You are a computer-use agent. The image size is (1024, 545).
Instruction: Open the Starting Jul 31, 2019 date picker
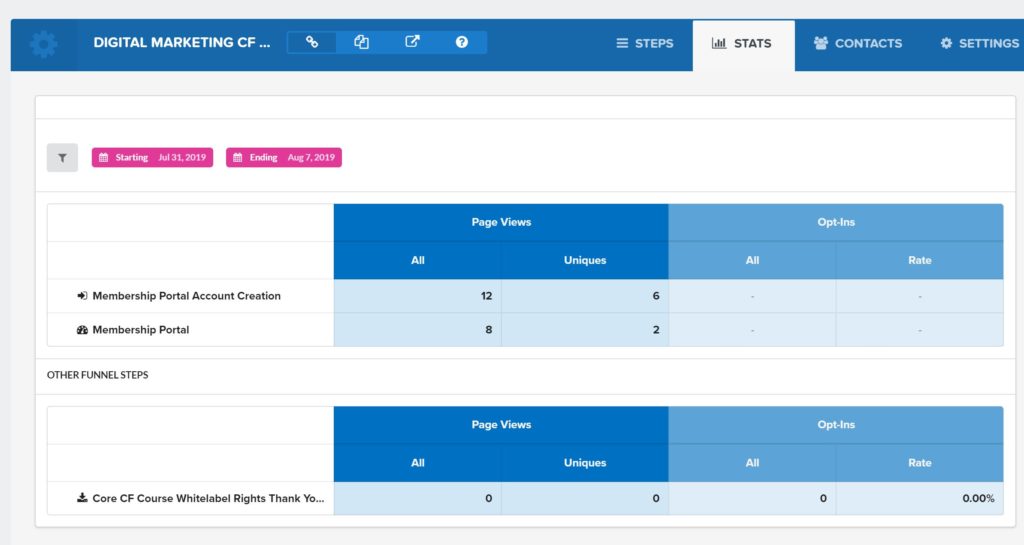point(152,158)
